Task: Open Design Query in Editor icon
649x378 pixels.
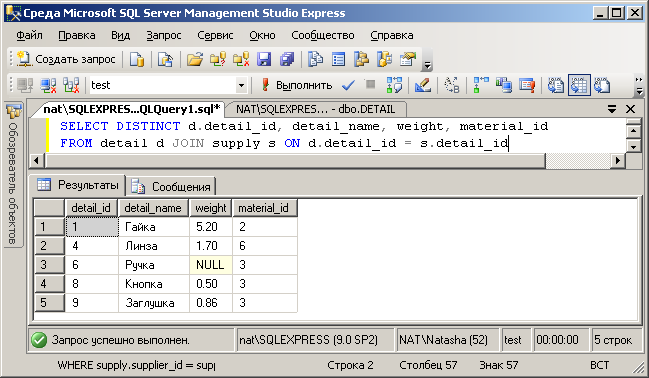Action: coord(423,85)
